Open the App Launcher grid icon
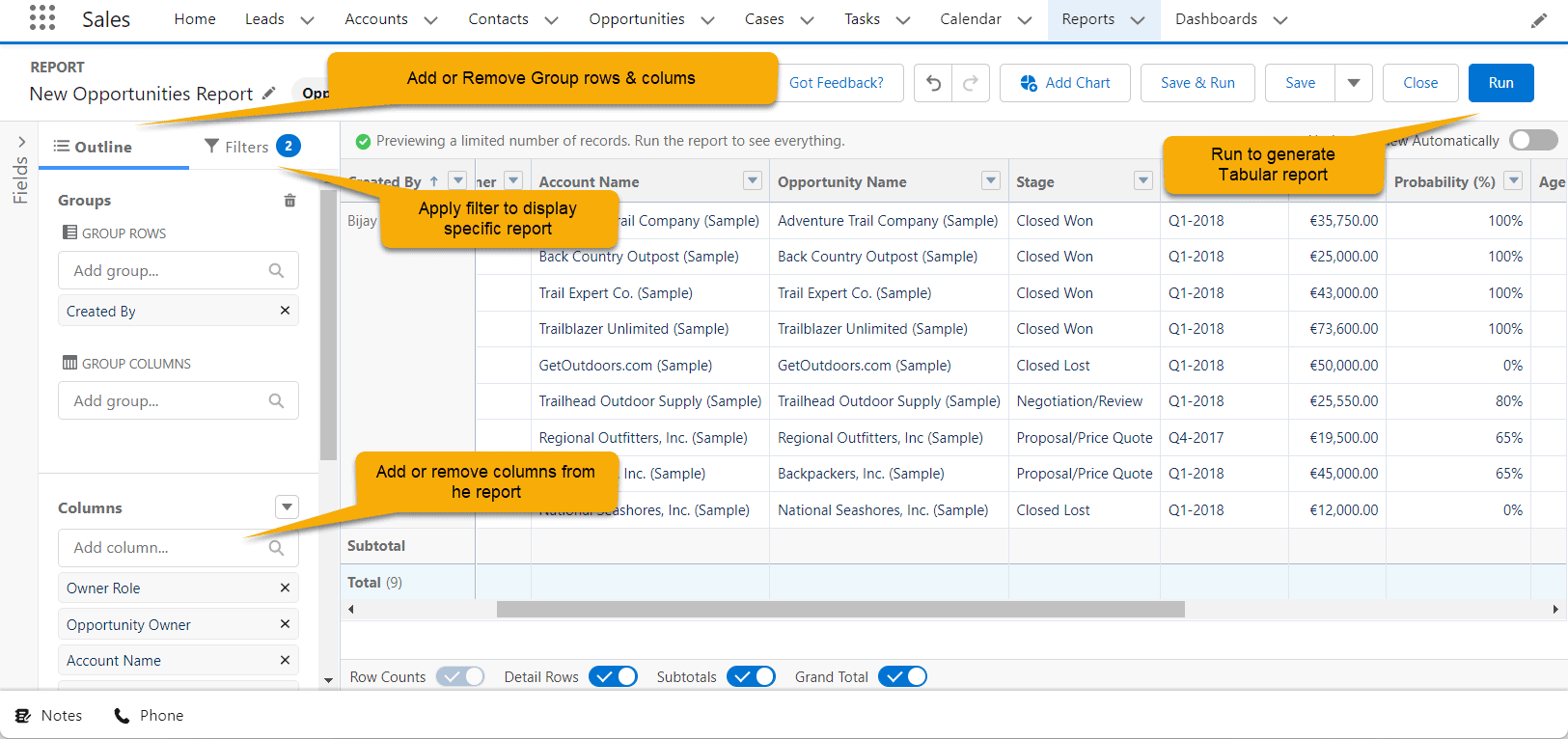This screenshot has width=1568, height=739. tap(42, 17)
